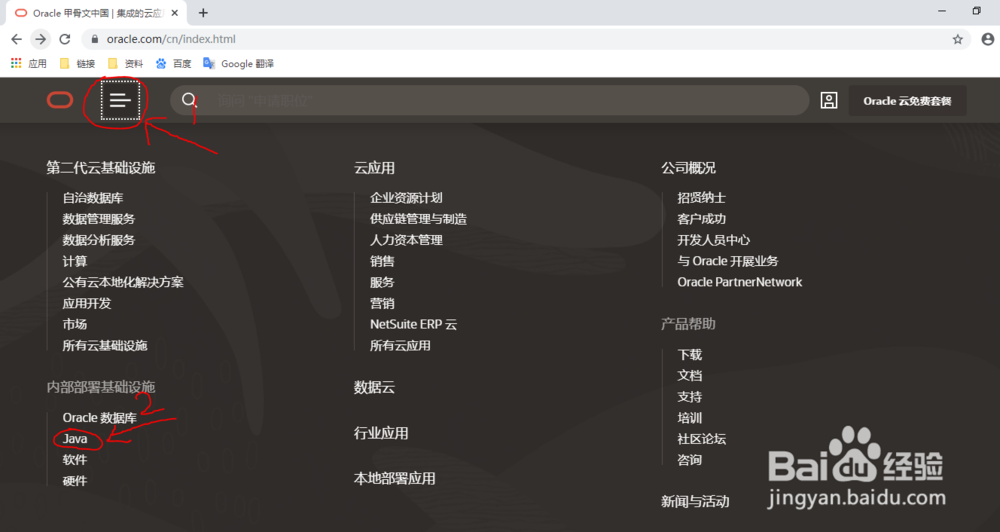The image size is (1000, 532).
Task: Open 企业资源计划 link
Action: 406,198
